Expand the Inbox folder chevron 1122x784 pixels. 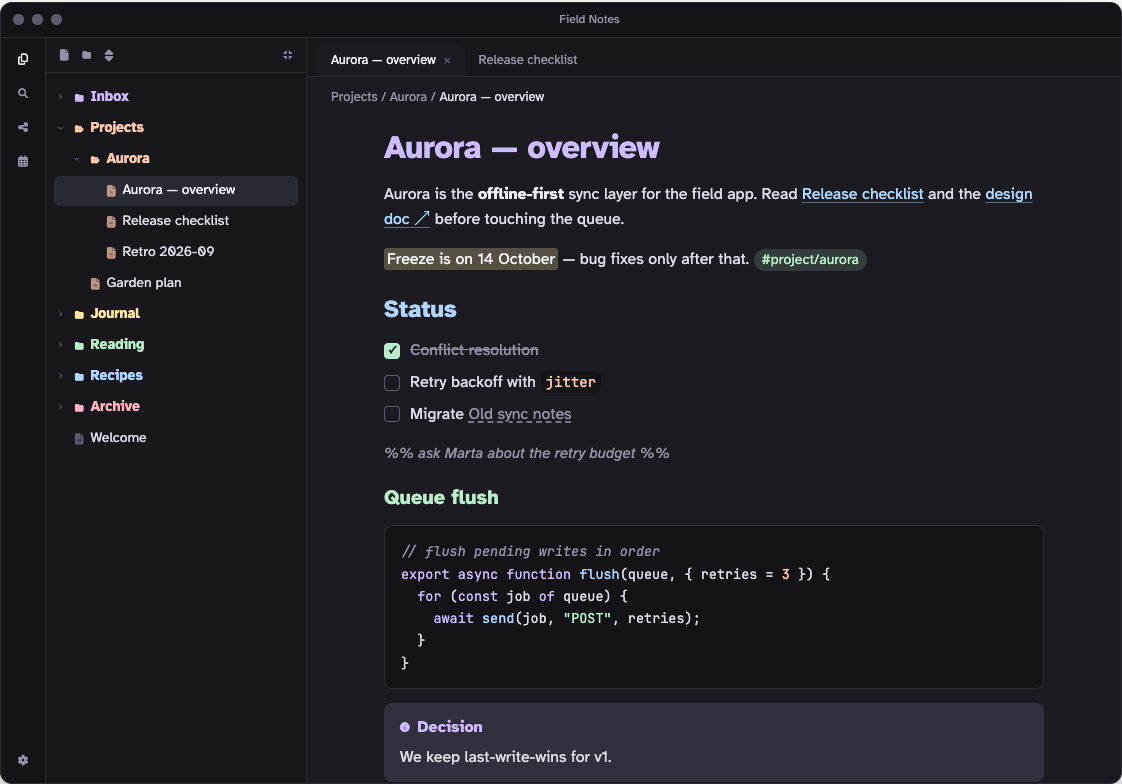pos(61,97)
